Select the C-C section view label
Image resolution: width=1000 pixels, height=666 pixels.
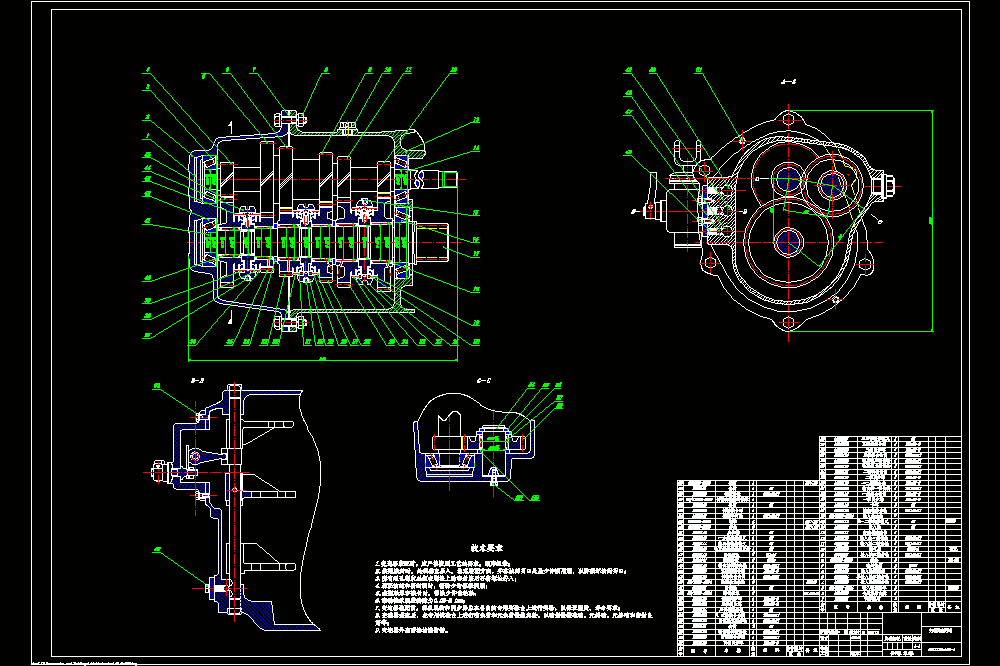coord(484,381)
